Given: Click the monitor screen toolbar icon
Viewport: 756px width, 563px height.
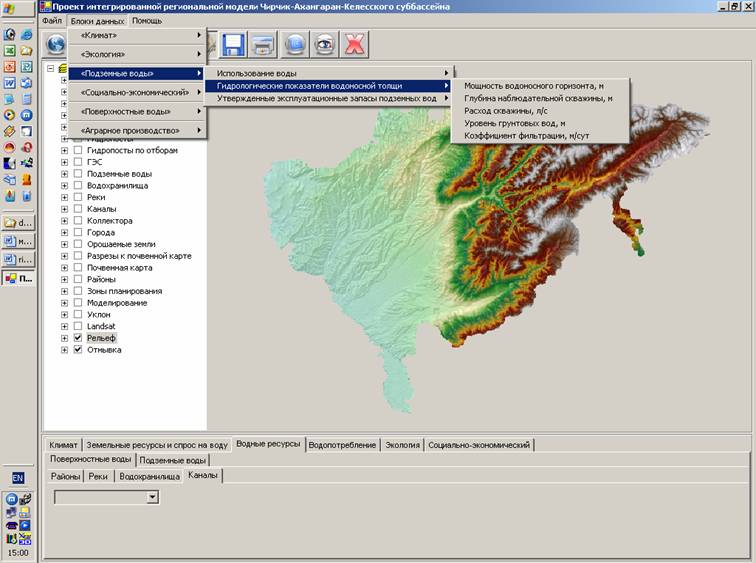Looking at the screenshot, I should point(295,45).
